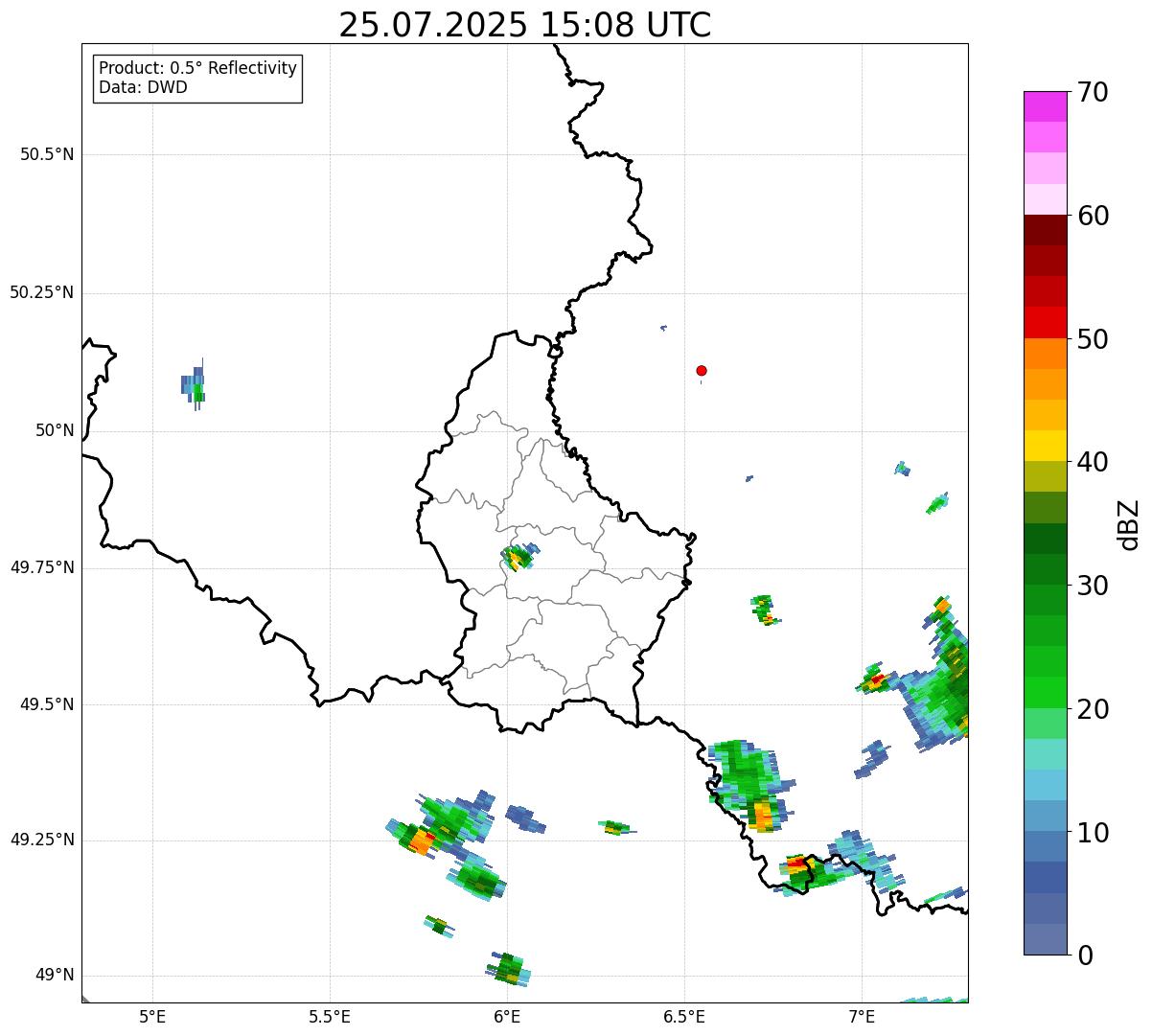Click the "Data: DWD" legend line

pyautogui.click(x=143, y=87)
